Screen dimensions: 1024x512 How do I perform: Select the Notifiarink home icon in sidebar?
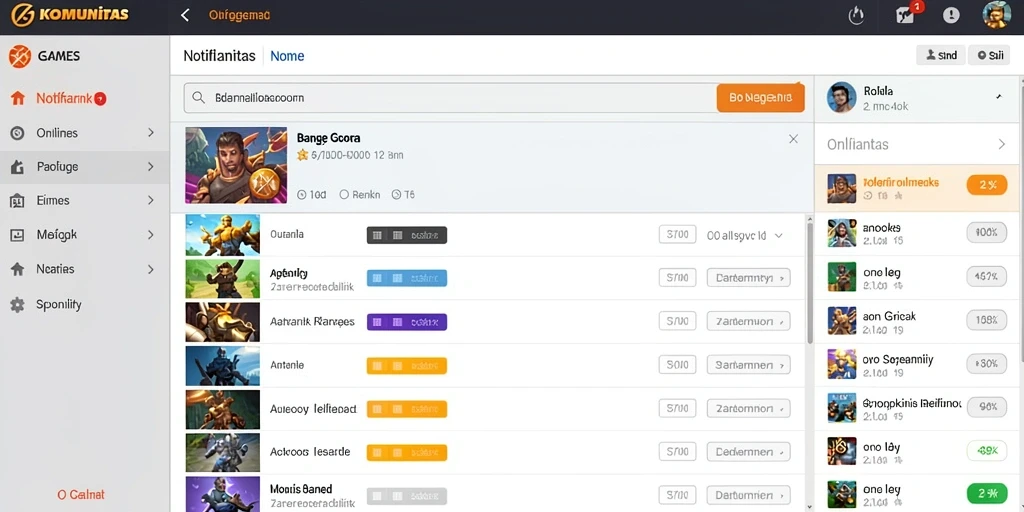[x=18, y=99]
